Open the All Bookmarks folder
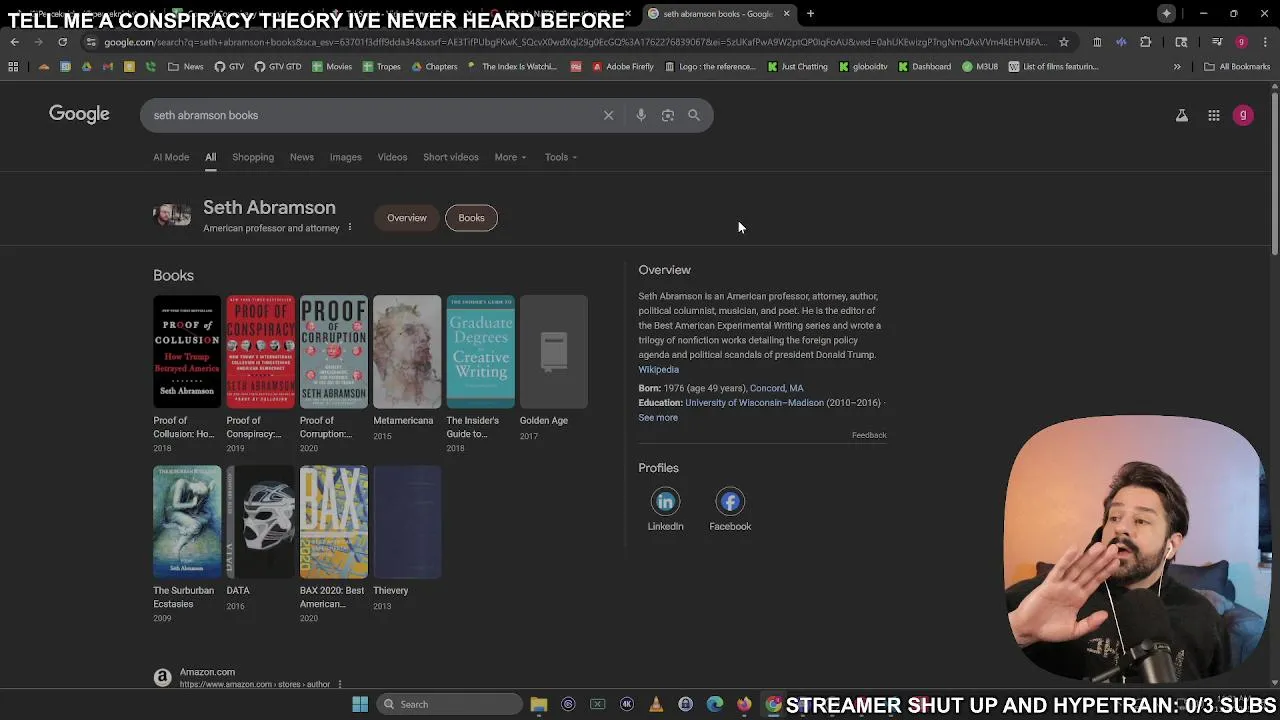 tap(1237, 67)
